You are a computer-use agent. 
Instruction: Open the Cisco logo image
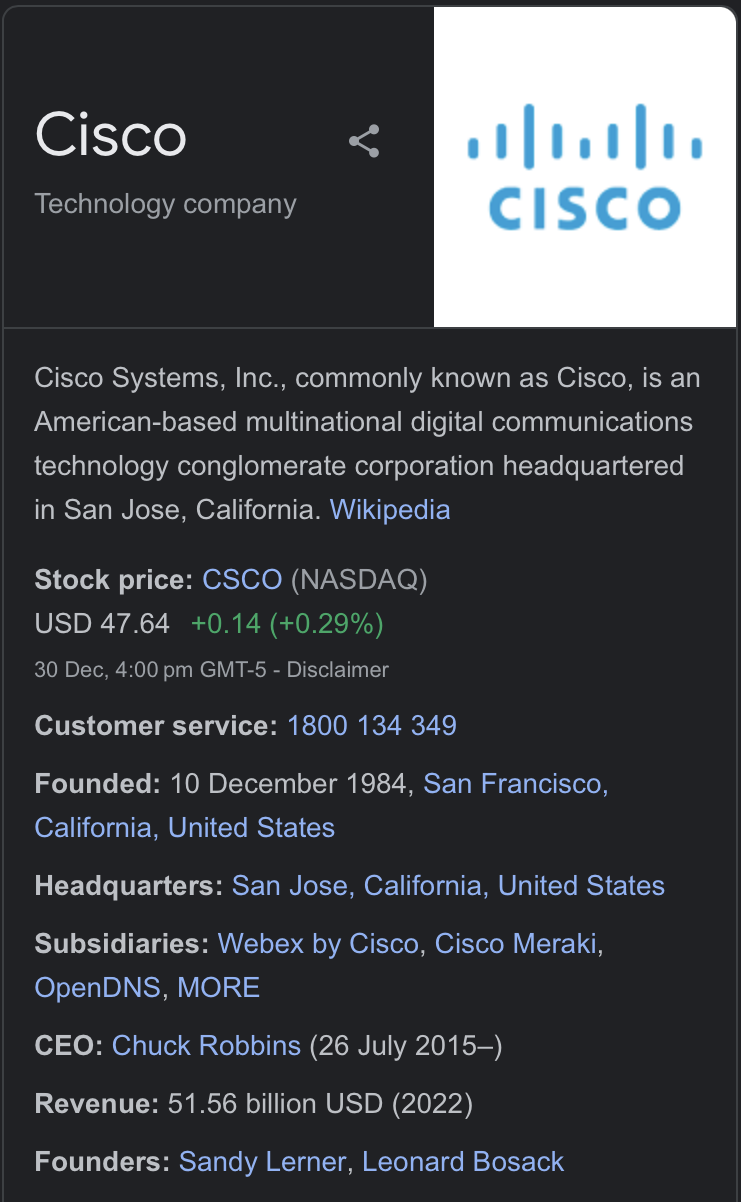click(585, 167)
